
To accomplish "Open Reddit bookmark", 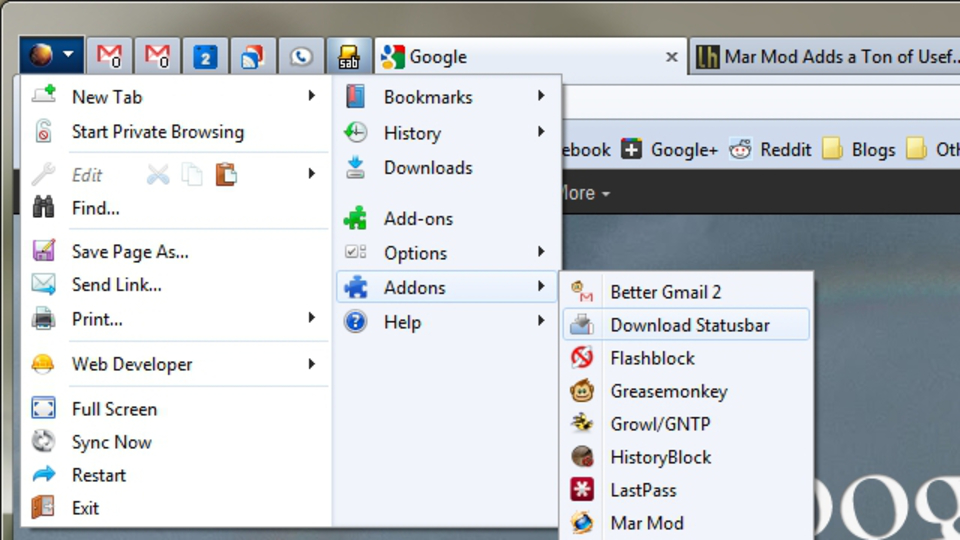I will pyautogui.click(x=770, y=149).
